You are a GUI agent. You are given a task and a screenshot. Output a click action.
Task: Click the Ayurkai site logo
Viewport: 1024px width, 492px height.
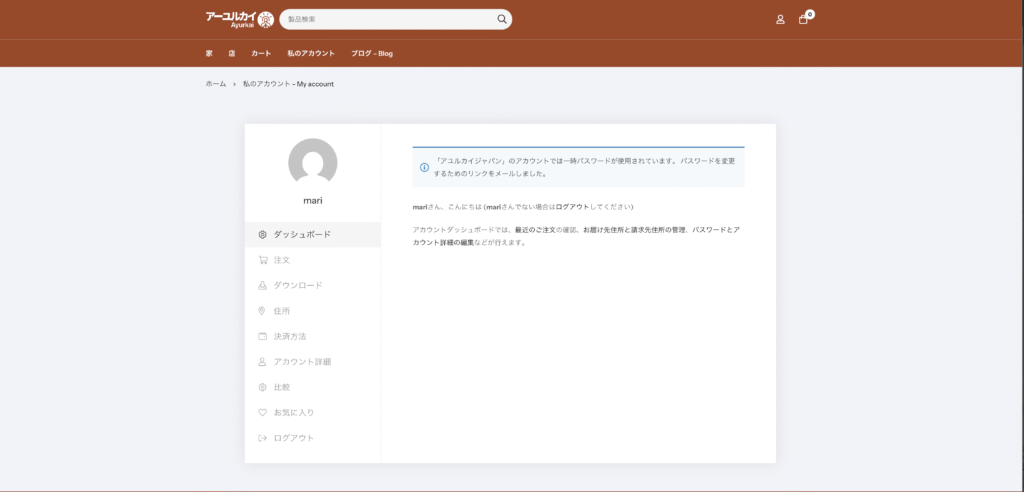(239, 19)
